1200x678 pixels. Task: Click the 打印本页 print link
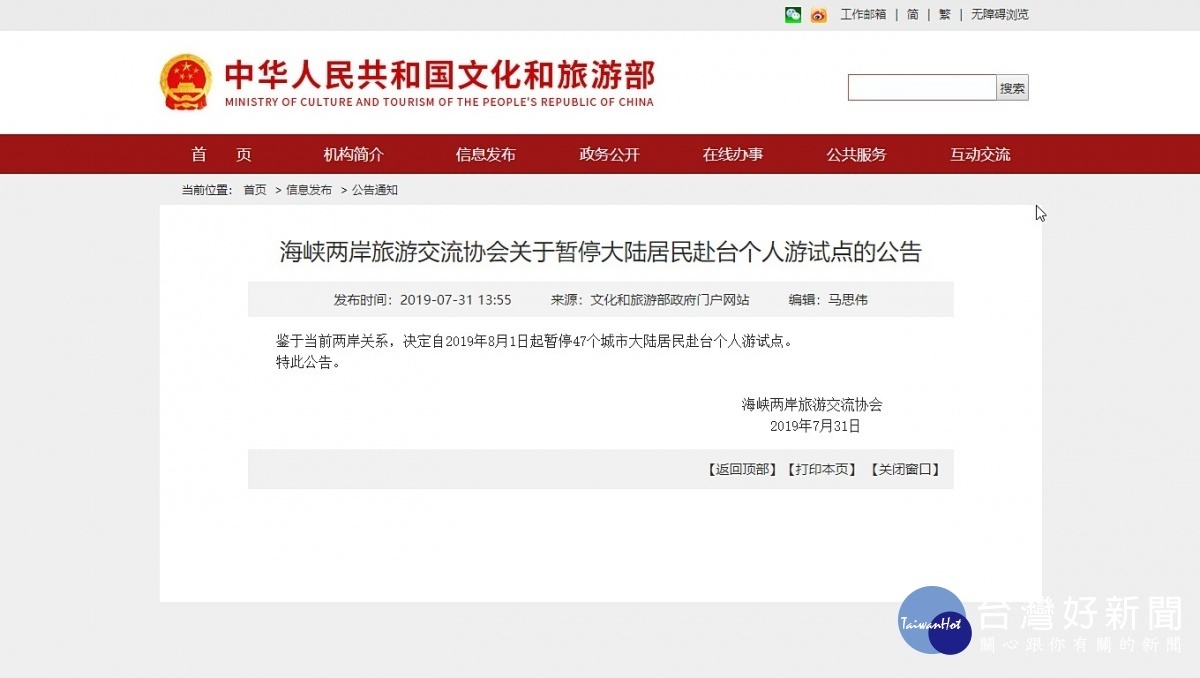pyautogui.click(x=822, y=469)
